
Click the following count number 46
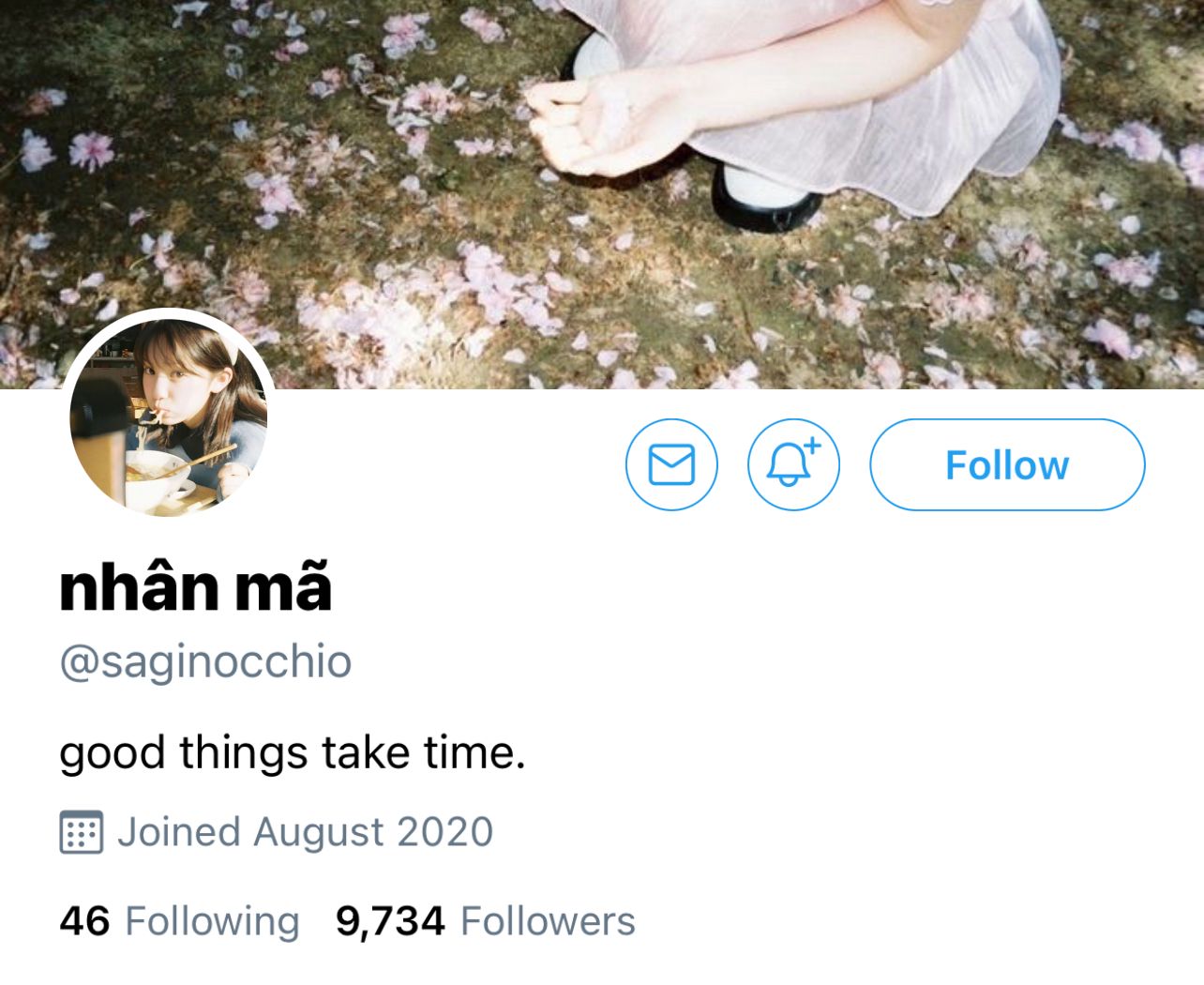84,921
